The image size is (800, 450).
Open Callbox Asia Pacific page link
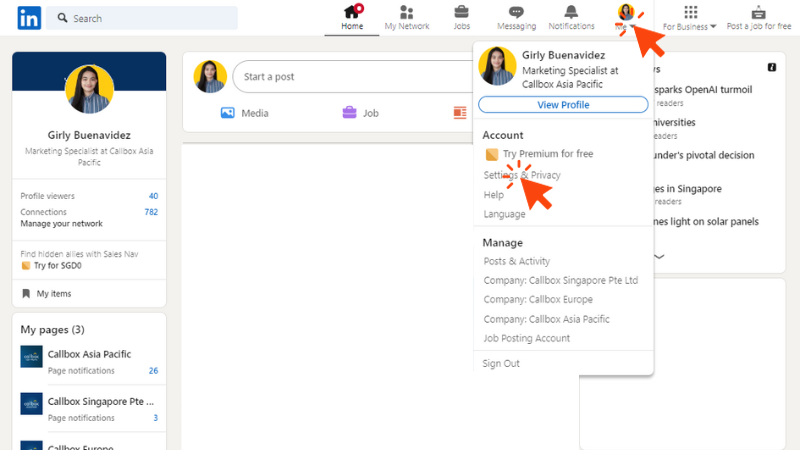89,354
